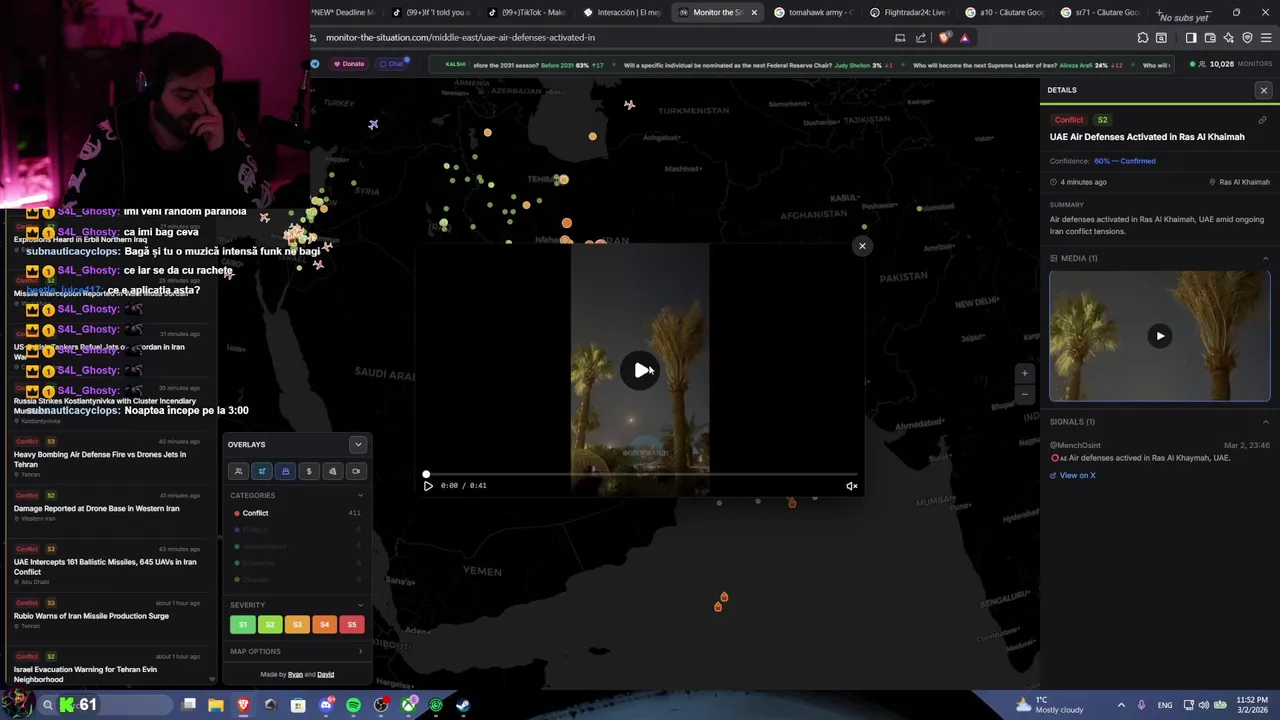This screenshot has height=720, width=1280.
Task: Close the Details panel
Action: click(x=1263, y=90)
